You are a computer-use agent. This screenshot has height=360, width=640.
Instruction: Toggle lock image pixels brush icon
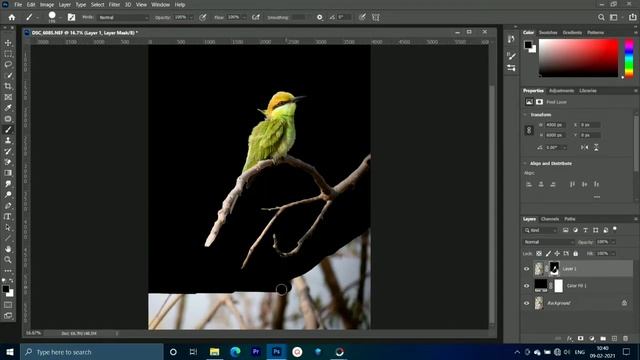[548, 253]
